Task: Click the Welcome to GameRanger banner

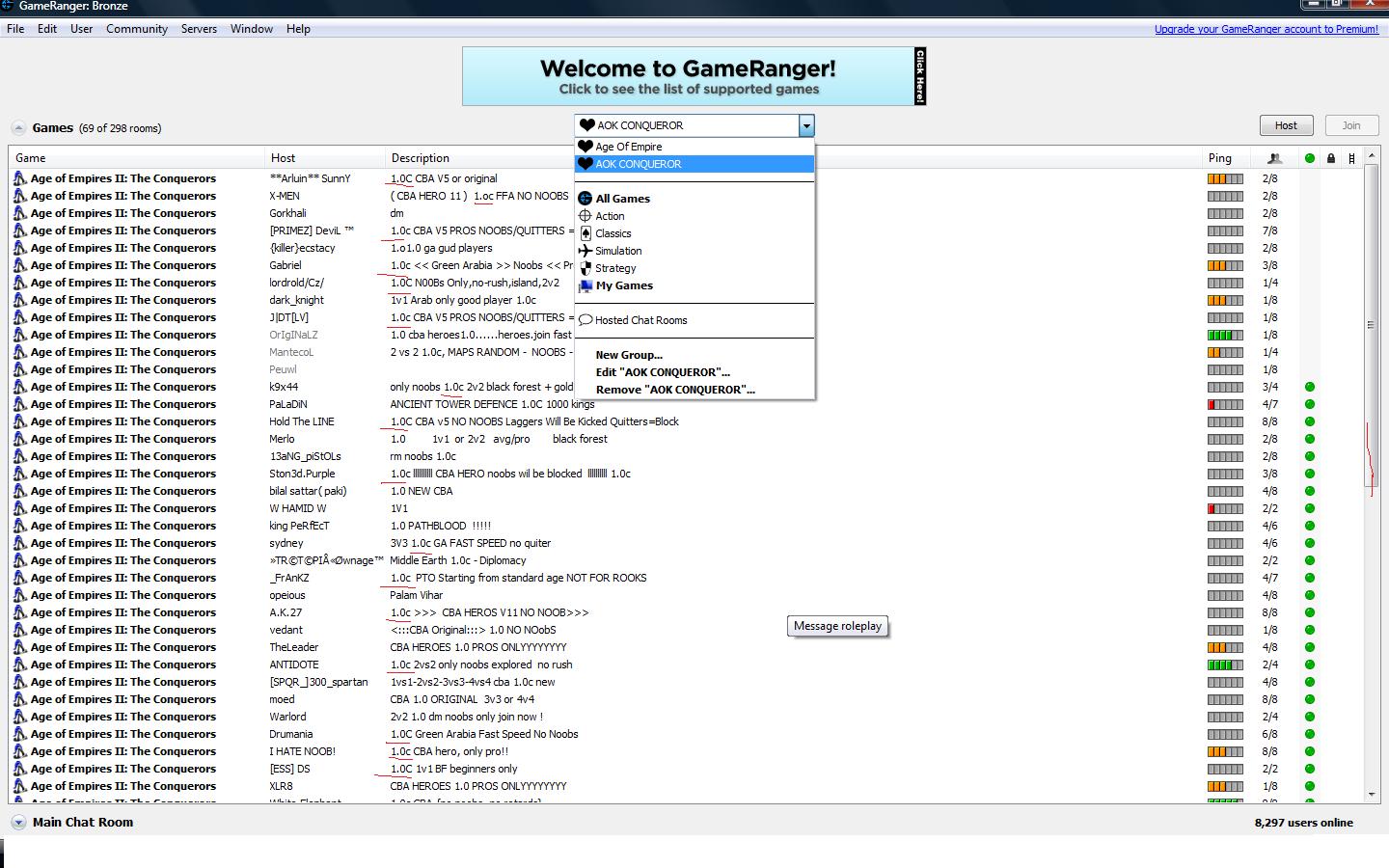Action: (694, 76)
